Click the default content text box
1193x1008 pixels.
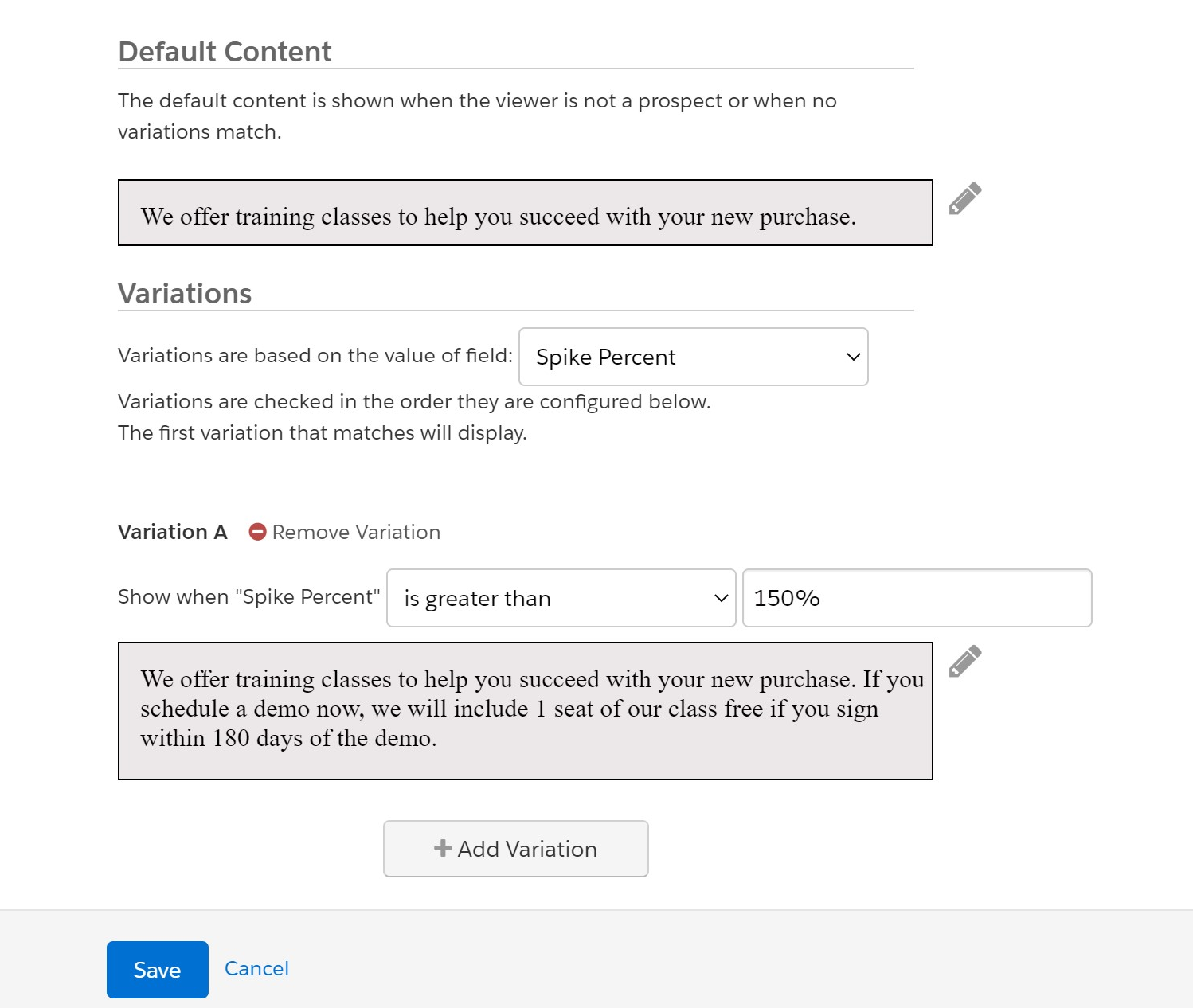click(x=526, y=213)
